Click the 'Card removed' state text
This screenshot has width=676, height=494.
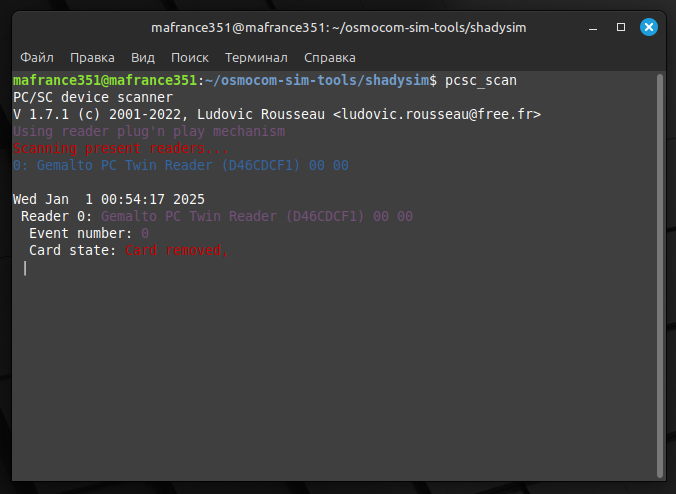176,250
